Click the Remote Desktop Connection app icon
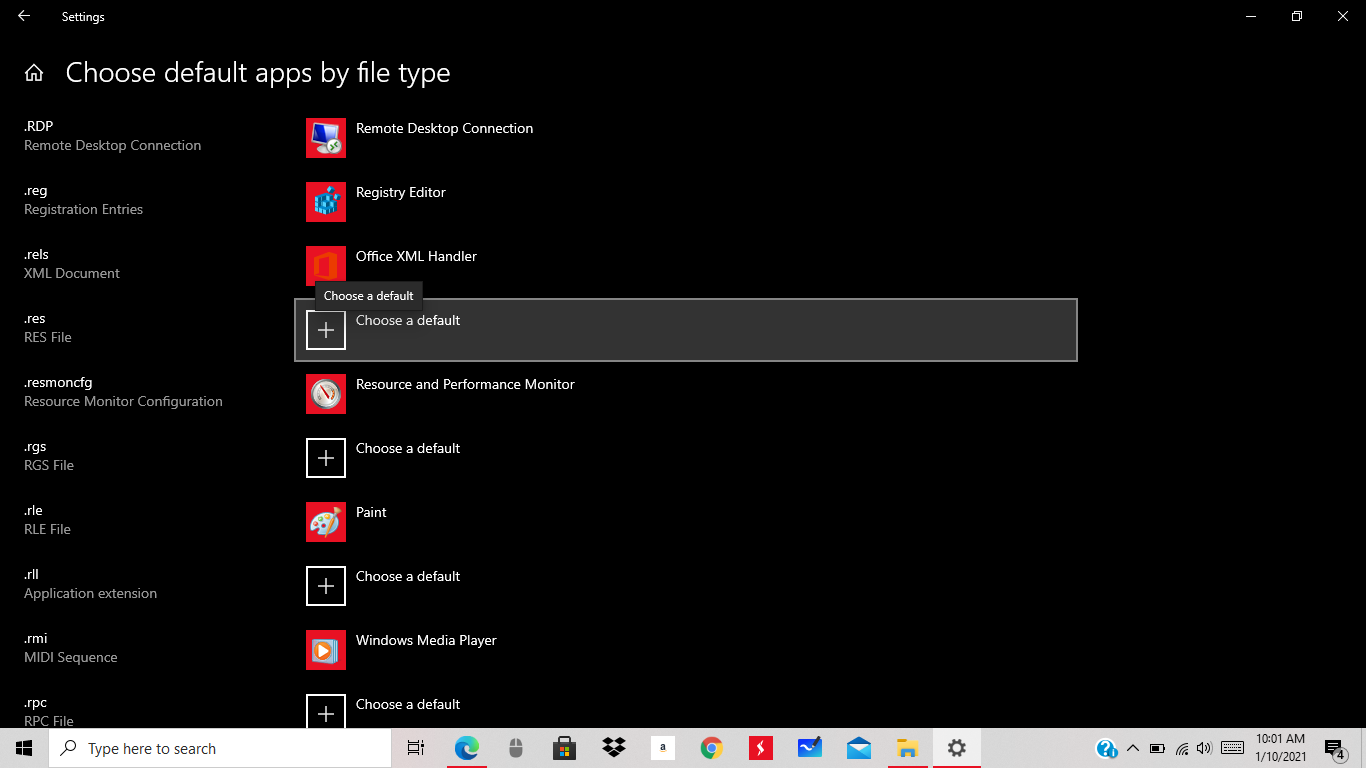Screen dimensions: 1366x768 [326, 138]
